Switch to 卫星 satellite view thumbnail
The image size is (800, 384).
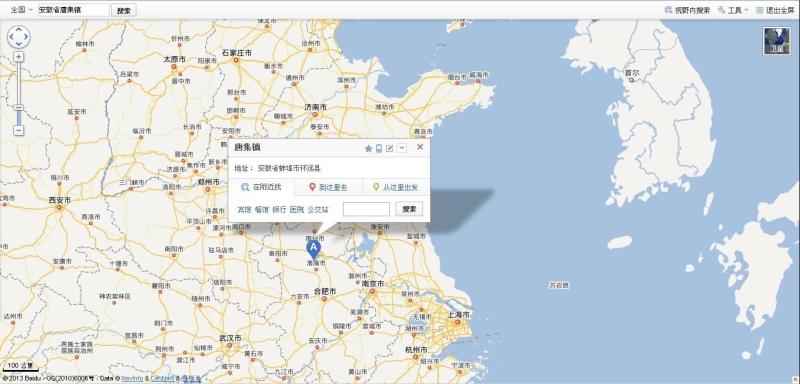tap(776, 41)
